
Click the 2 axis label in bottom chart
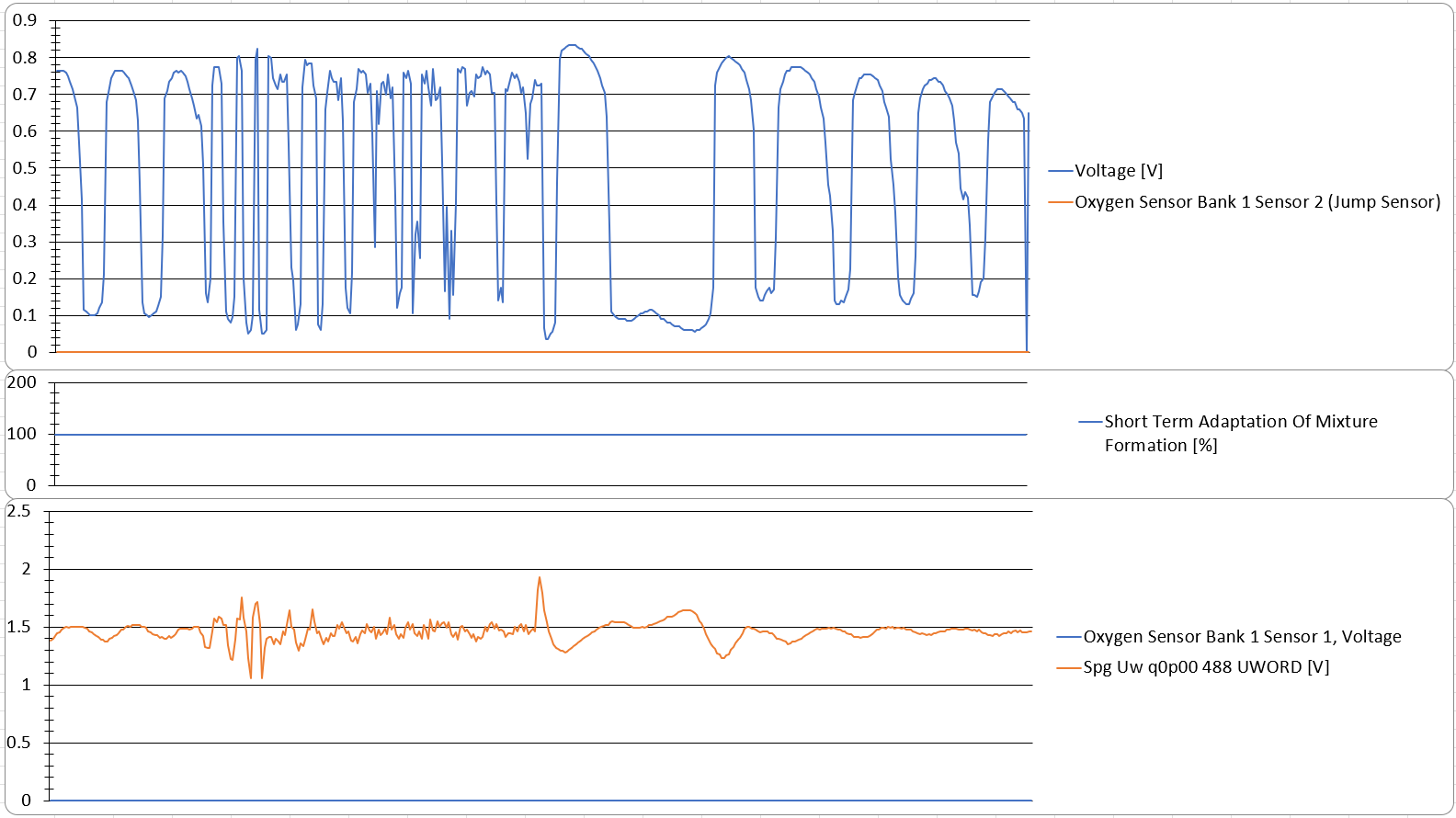[26, 569]
